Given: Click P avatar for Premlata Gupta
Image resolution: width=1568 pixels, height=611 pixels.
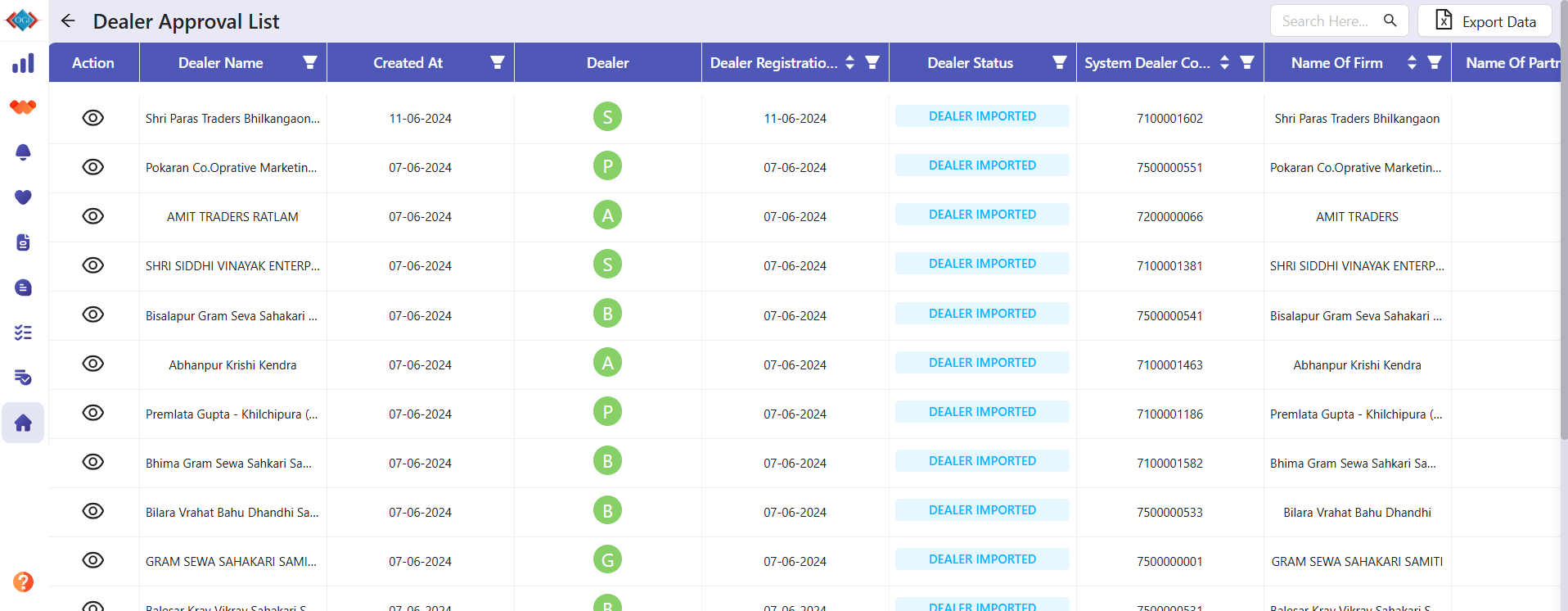Looking at the screenshot, I should click(x=607, y=411).
